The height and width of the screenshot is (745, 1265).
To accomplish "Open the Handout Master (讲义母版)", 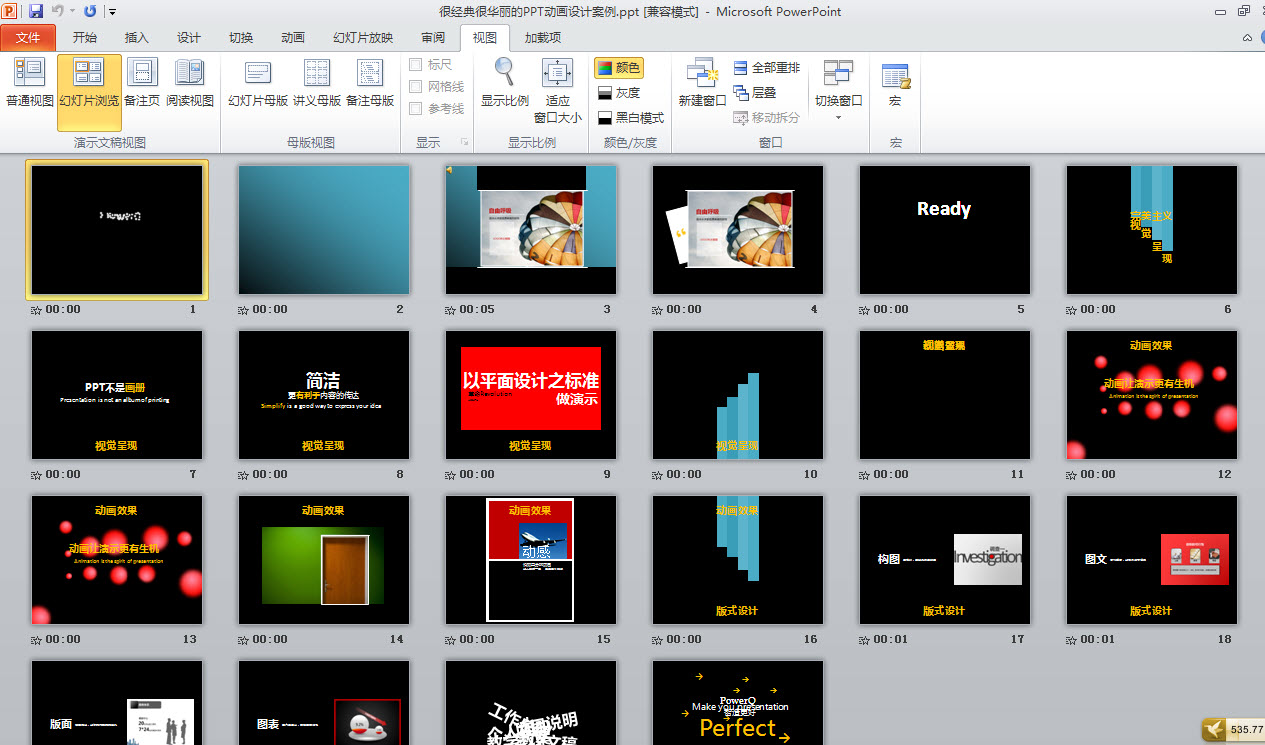I will [316, 83].
